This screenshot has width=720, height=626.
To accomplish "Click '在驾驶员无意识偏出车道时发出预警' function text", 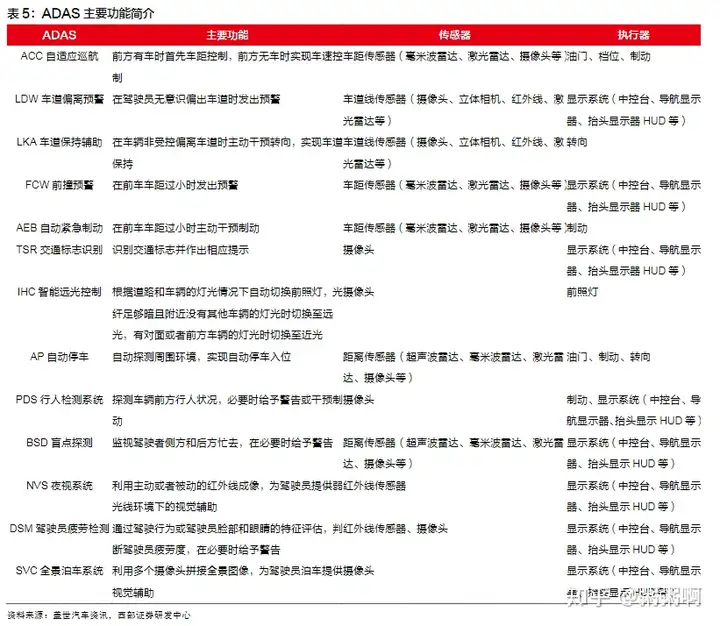I will click(x=196, y=99).
